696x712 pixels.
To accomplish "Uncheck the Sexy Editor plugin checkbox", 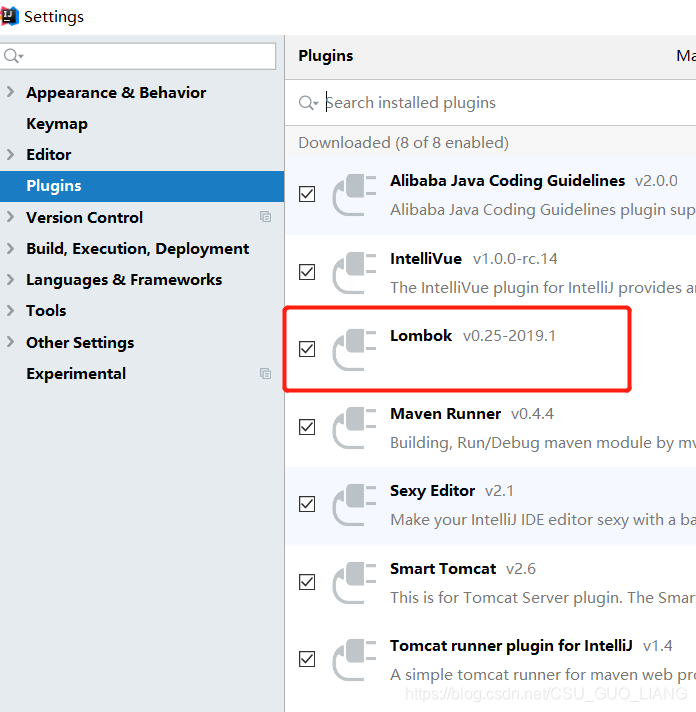I will (307, 504).
